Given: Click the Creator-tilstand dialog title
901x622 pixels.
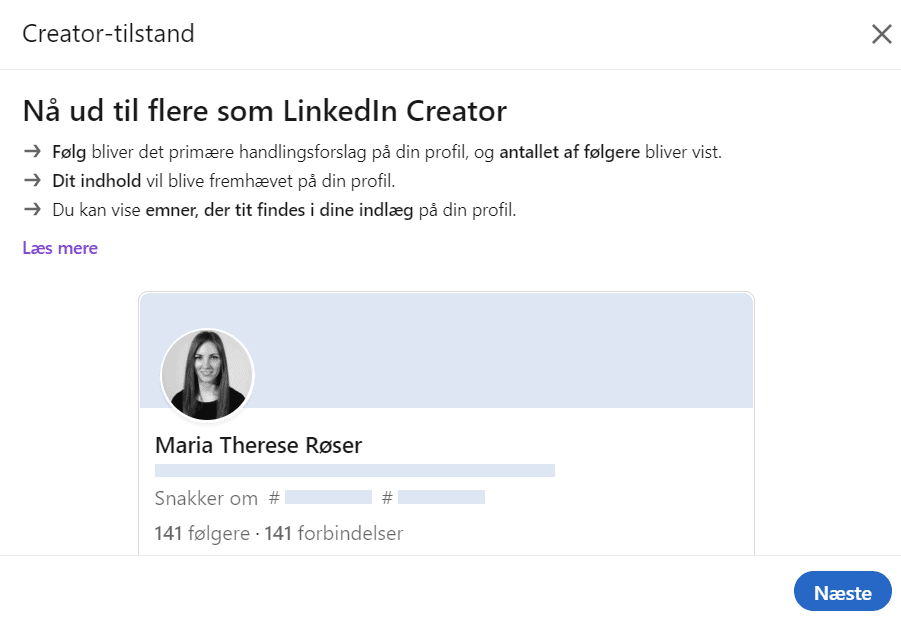Looking at the screenshot, I should click(x=108, y=33).
